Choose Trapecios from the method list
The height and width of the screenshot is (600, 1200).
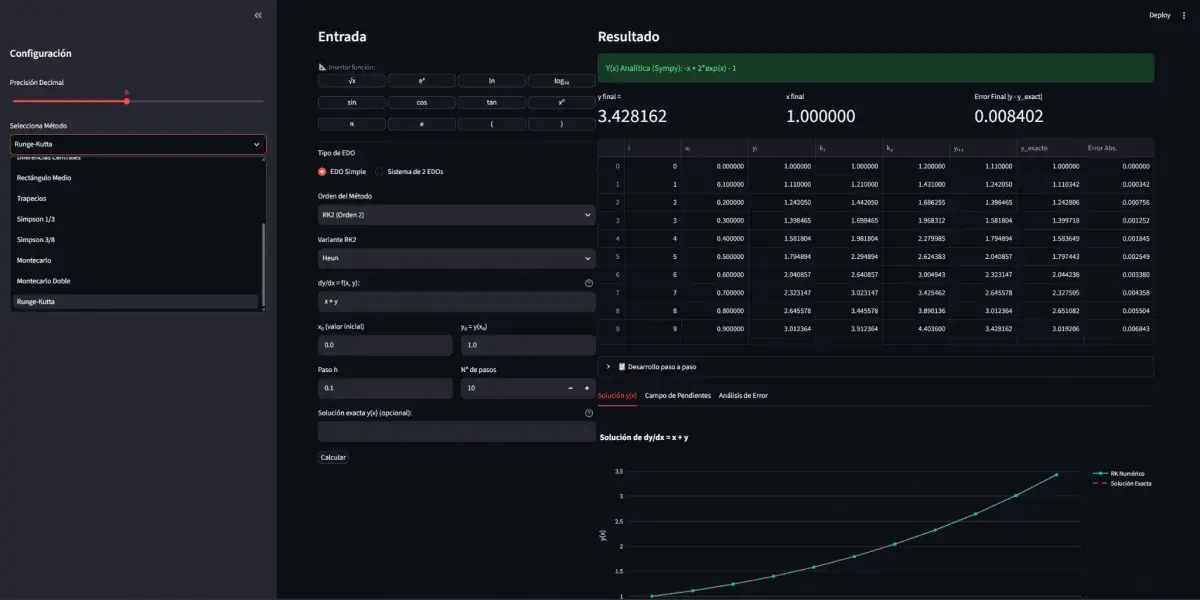135,198
